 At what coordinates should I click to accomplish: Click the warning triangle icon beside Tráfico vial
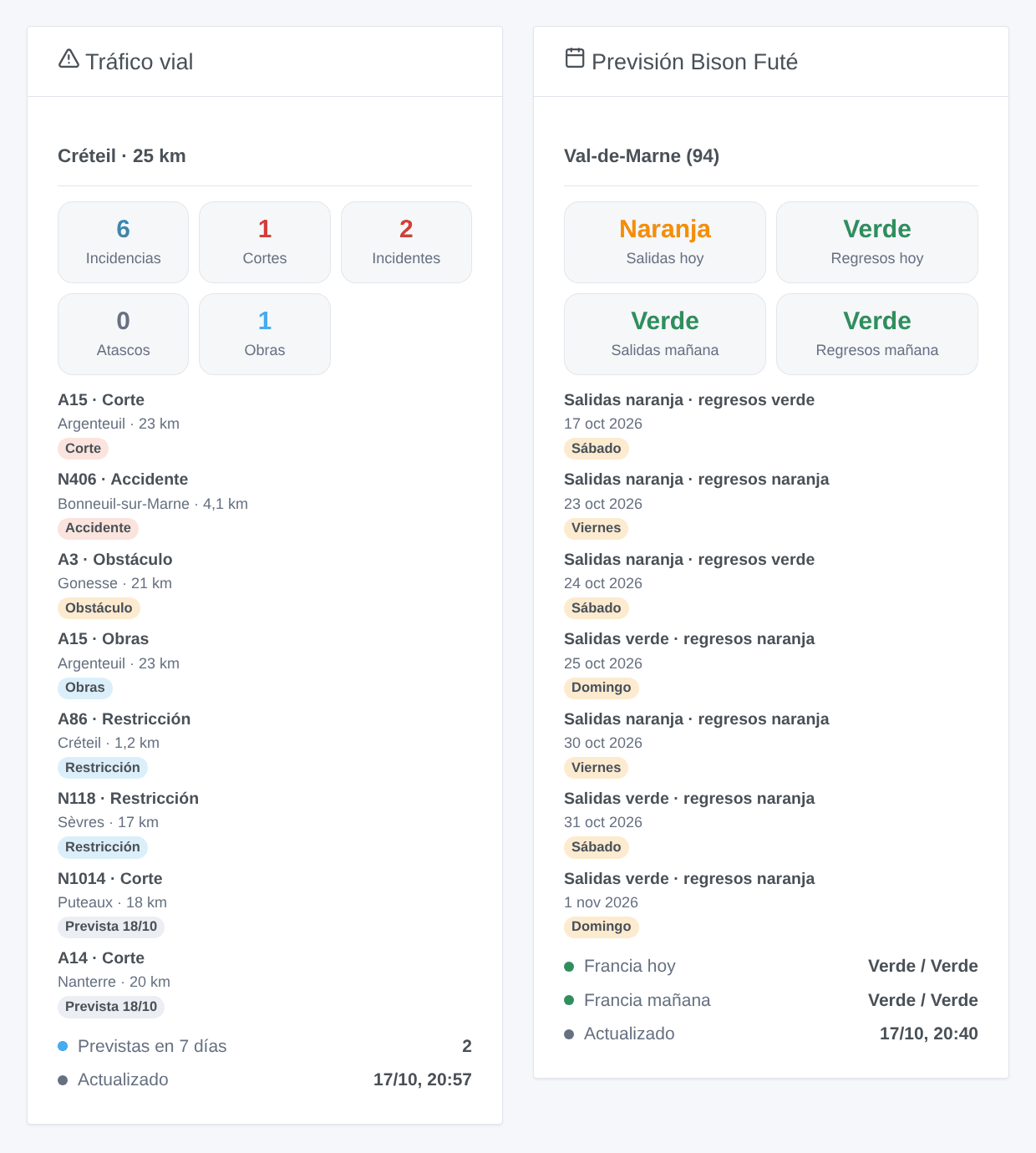tap(69, 58)
